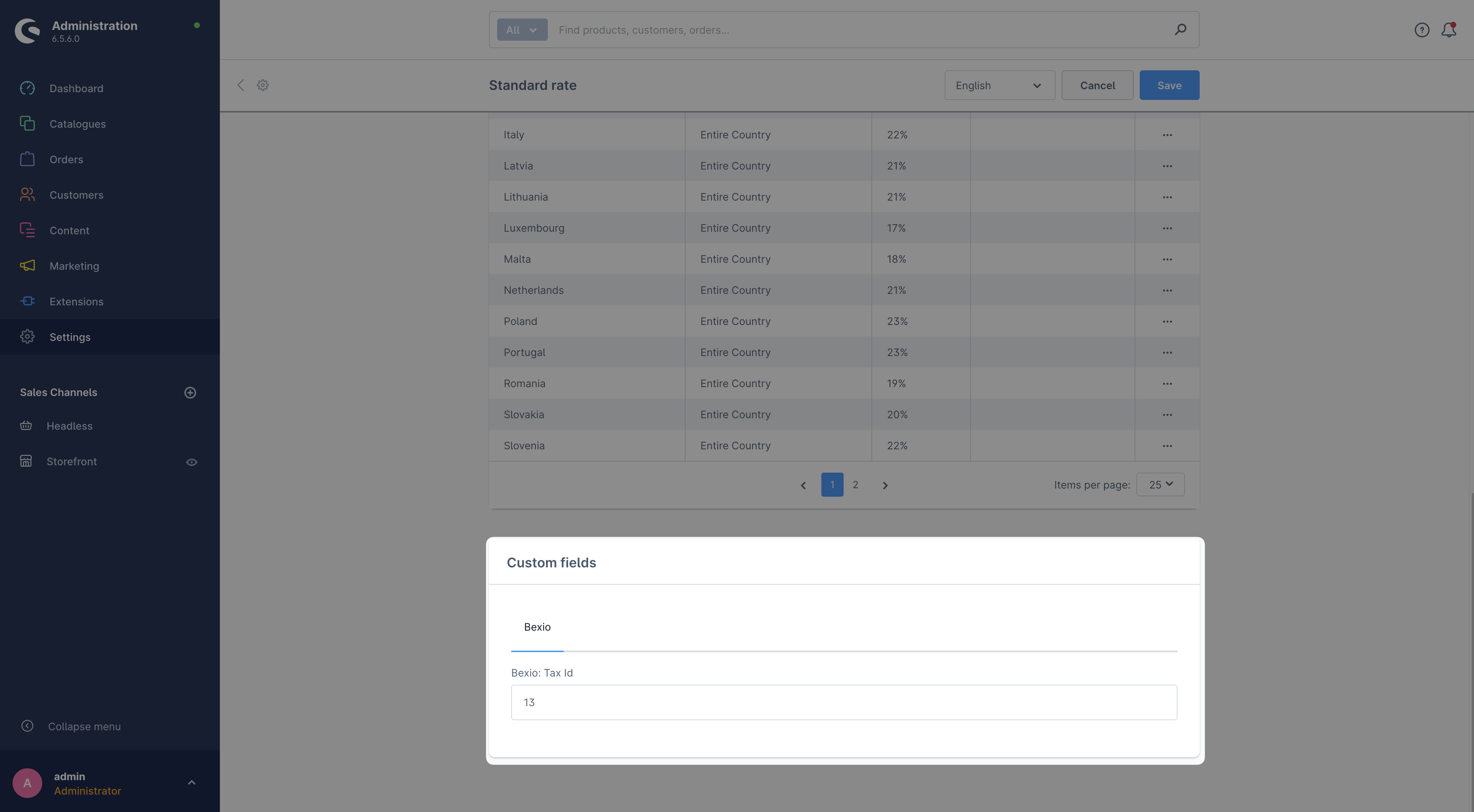Expand the All search filter dropdown
This screenshot has height=812, width=1474.
(521, 30)
